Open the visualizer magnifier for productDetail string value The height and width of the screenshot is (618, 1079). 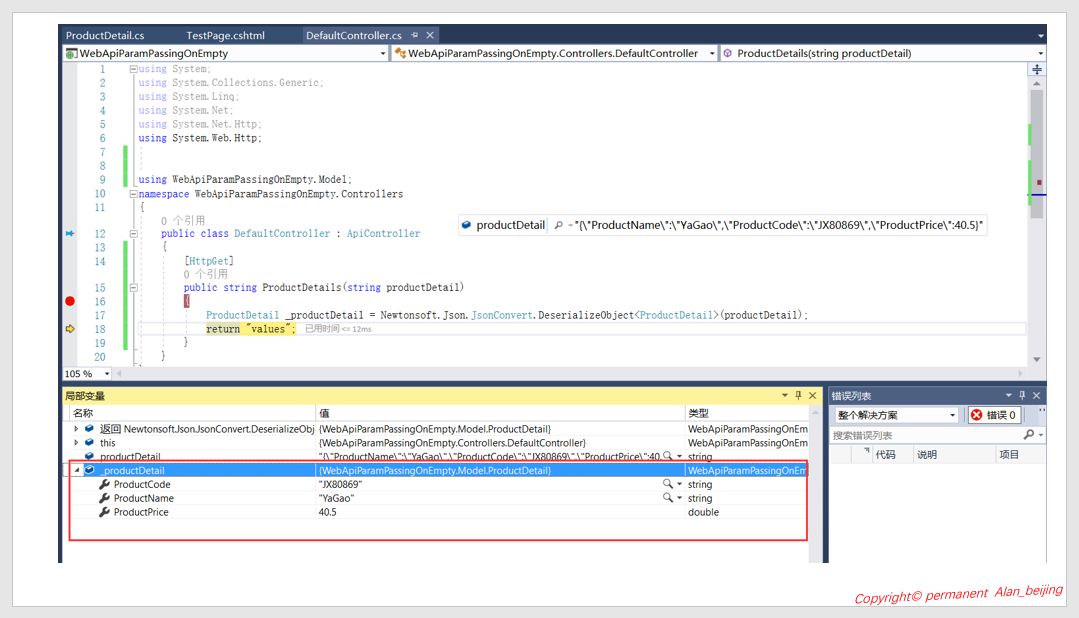click(x=667, y=456)
